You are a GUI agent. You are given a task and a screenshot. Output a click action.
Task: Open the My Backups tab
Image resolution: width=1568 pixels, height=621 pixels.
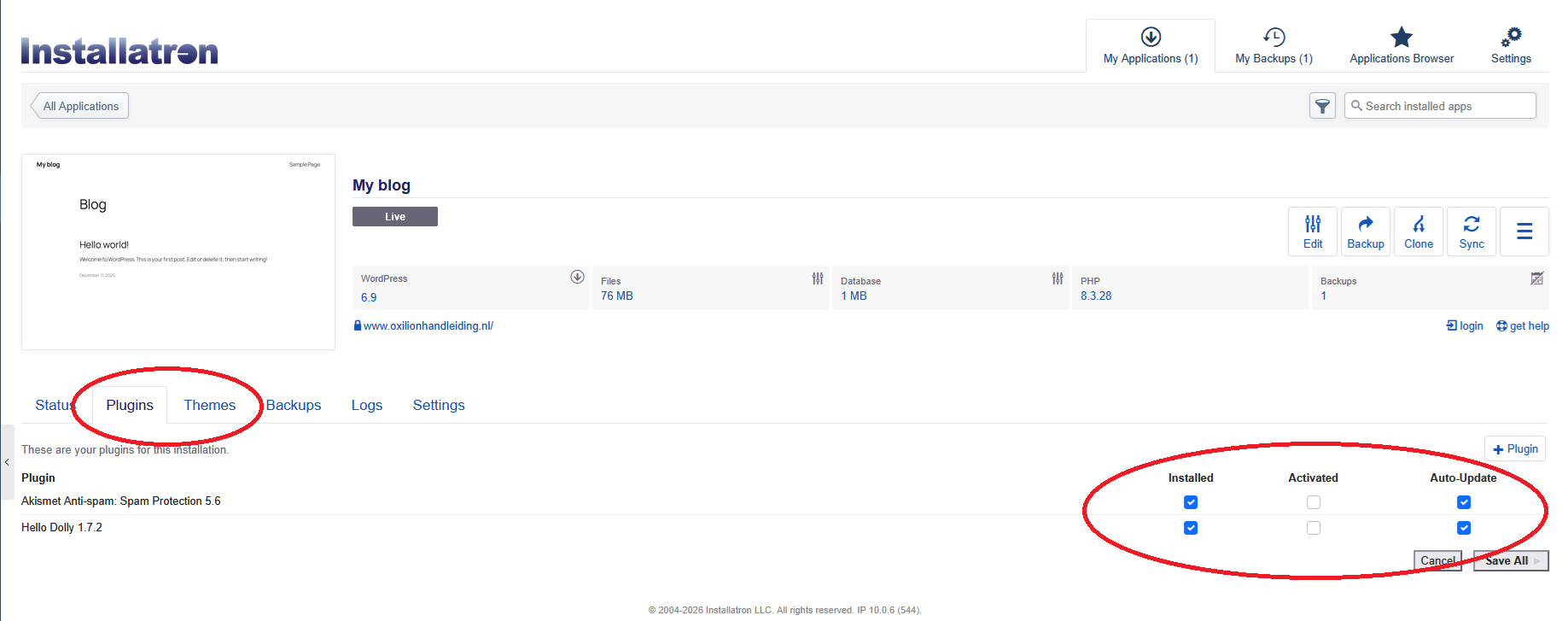point(1274,46)
